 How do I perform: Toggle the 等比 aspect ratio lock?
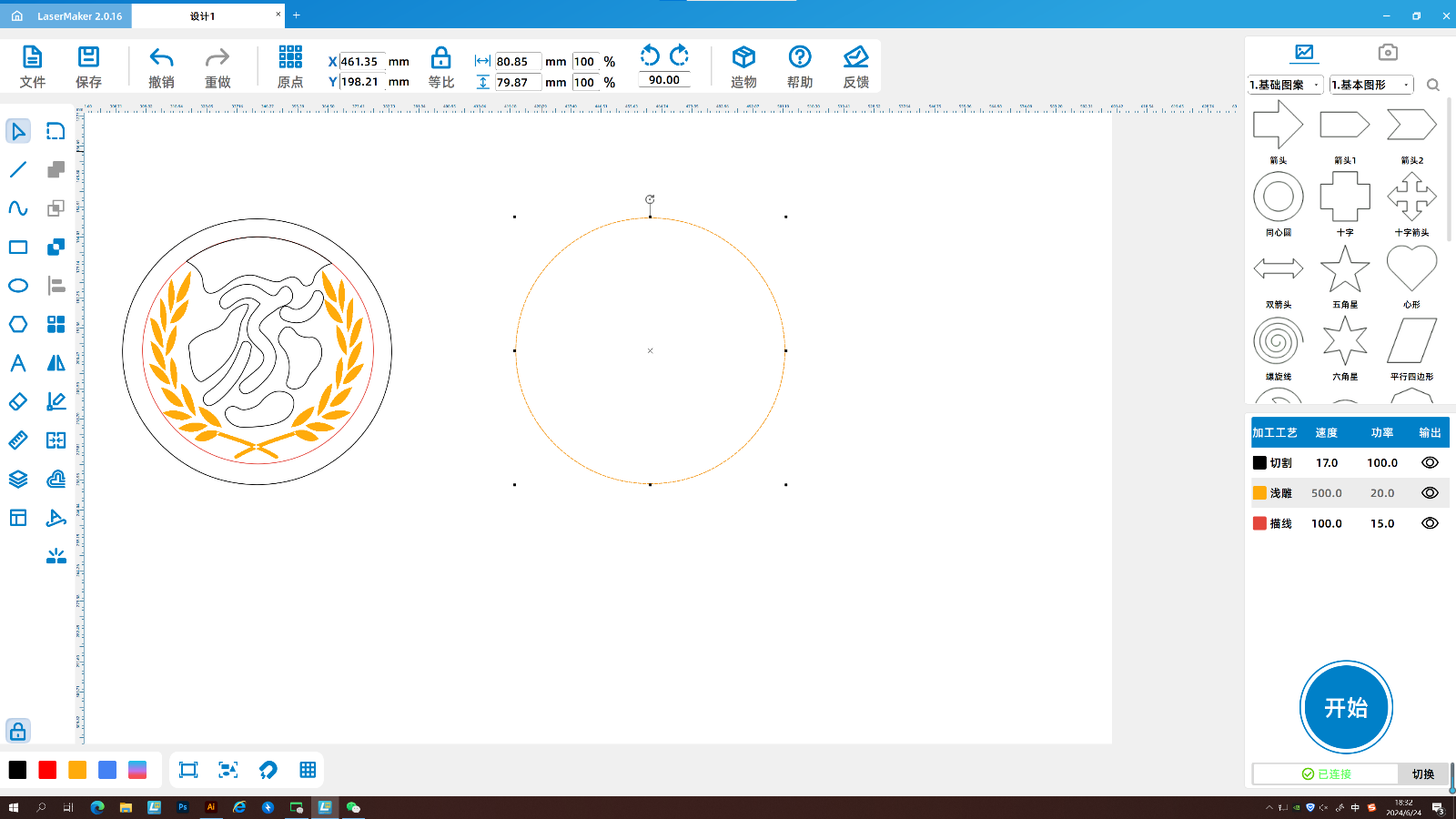coord(440,67)
